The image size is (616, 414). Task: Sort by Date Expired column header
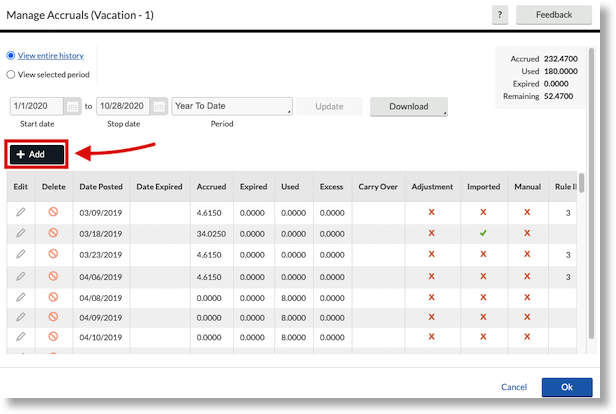click(159, 187)
